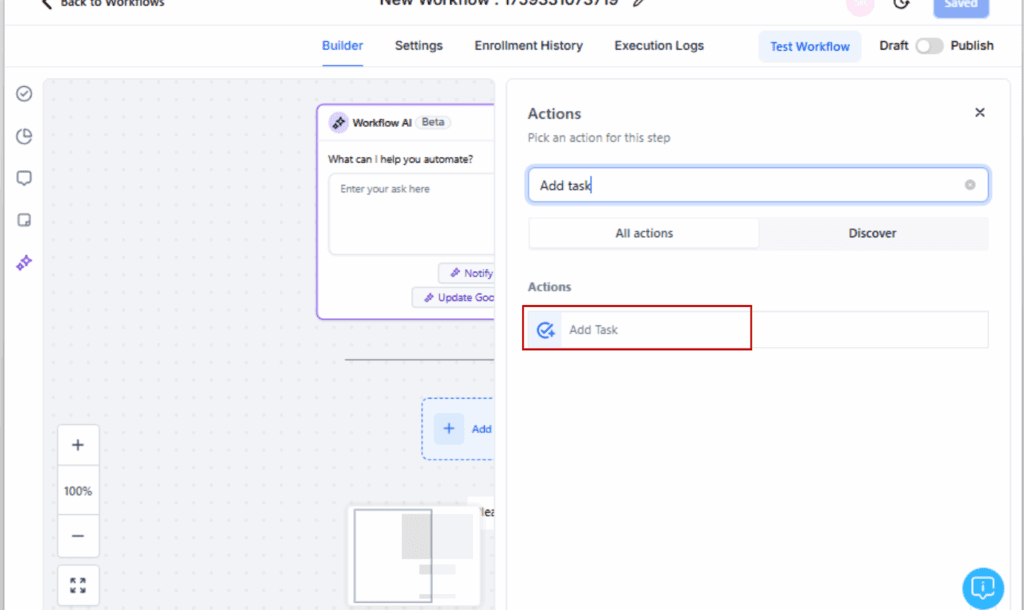The height and width of the screenshot is (610, 1024).
Task: Click the history clock icon in top bar
Action: [901, 4]
